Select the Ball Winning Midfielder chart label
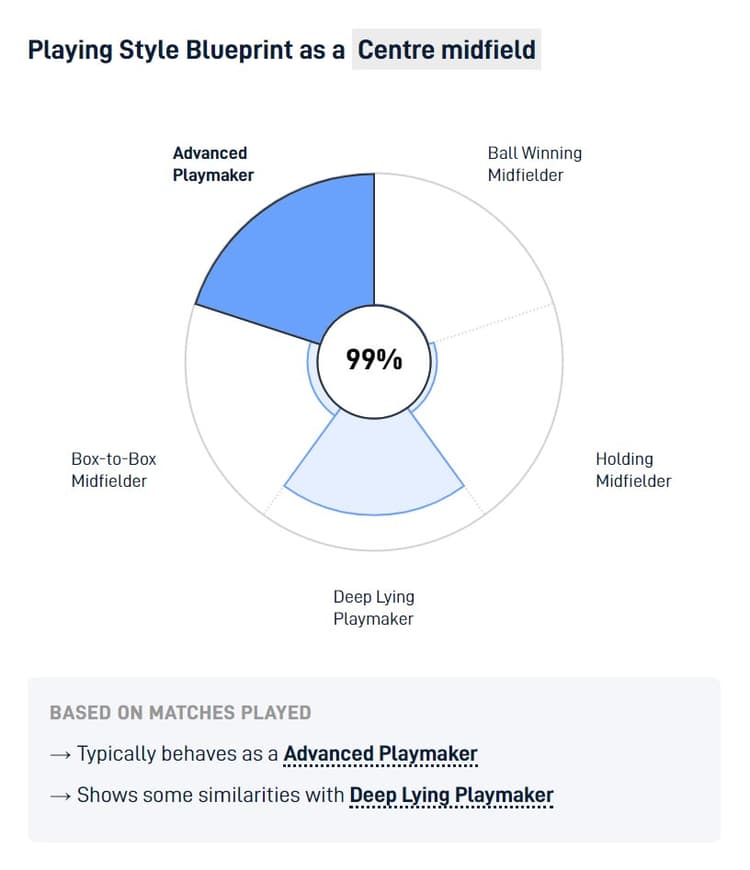Viewport: 750px width, 870px height. coord(534,164)
